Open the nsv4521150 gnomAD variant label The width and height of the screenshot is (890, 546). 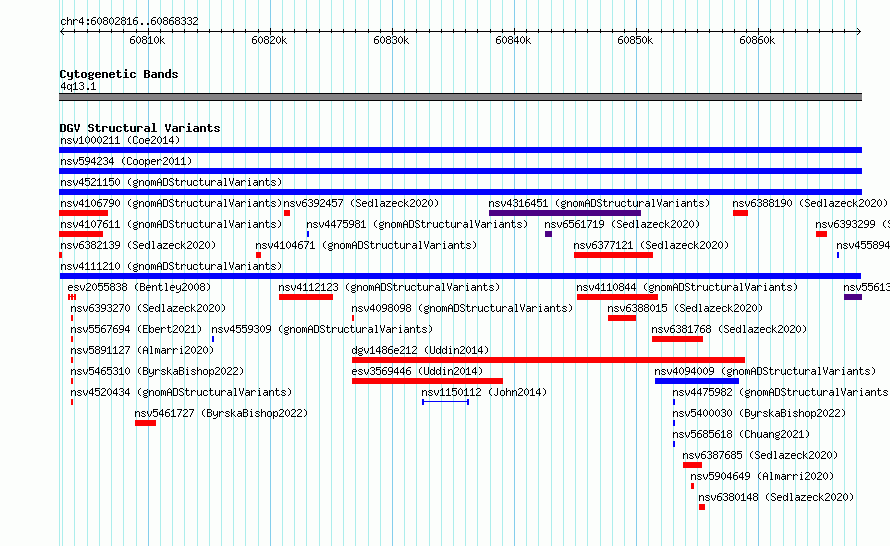(x=171, y=182)
